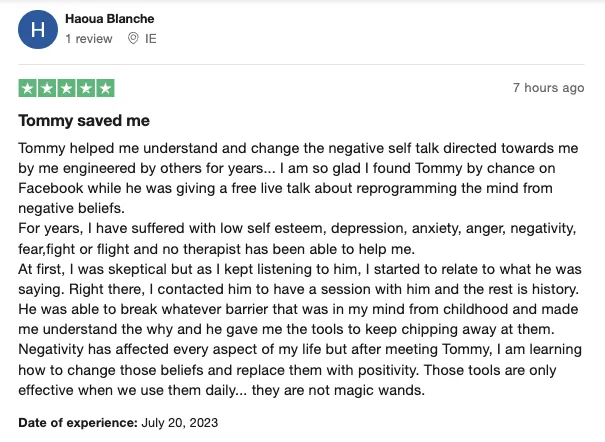
Task: Open the 'Tommy saved me' review title
Action: click(84, 121)
